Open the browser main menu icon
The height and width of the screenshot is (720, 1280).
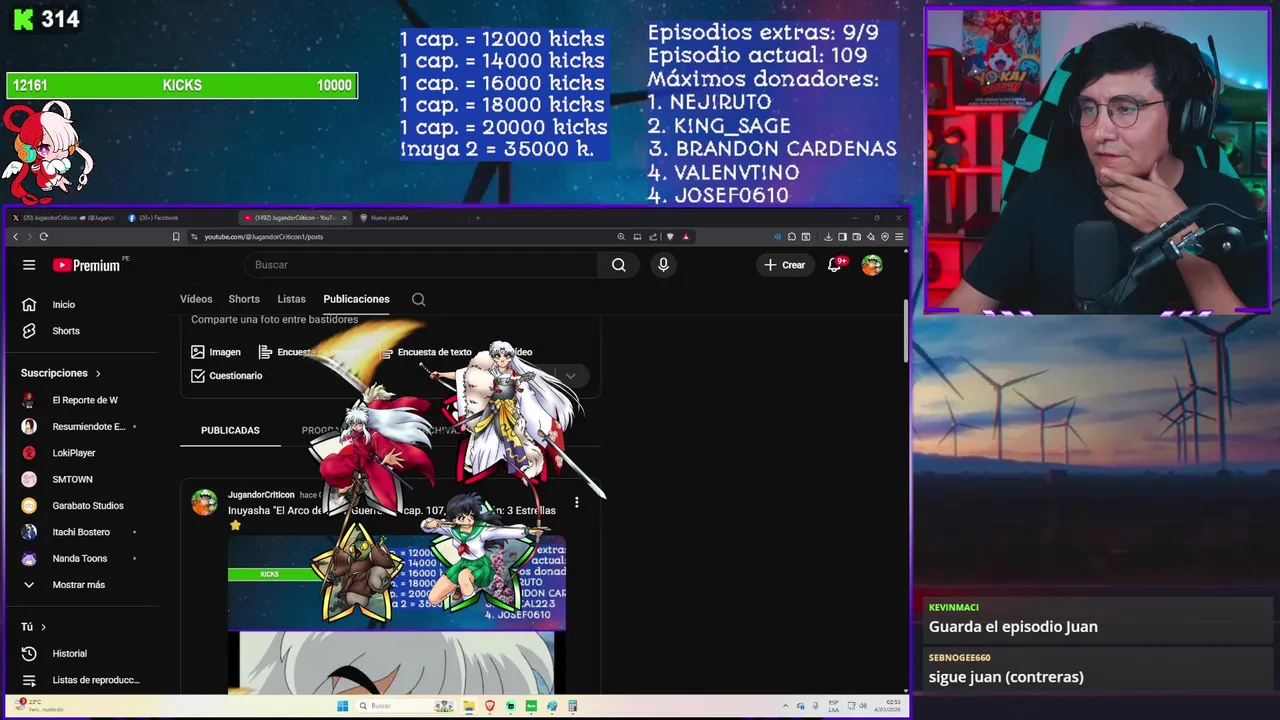[x=899, y=237]
